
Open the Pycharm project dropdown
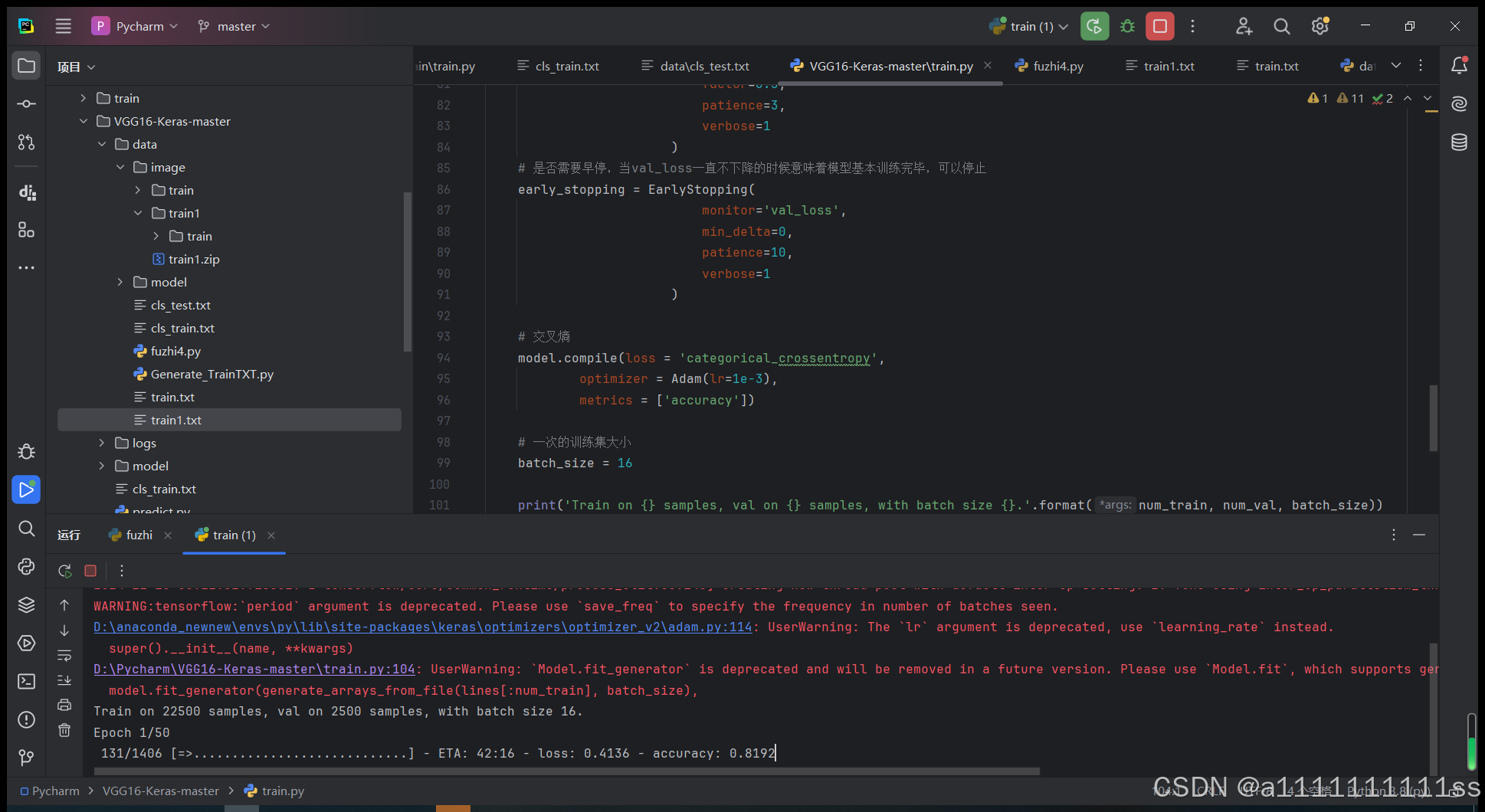(134, 26)
